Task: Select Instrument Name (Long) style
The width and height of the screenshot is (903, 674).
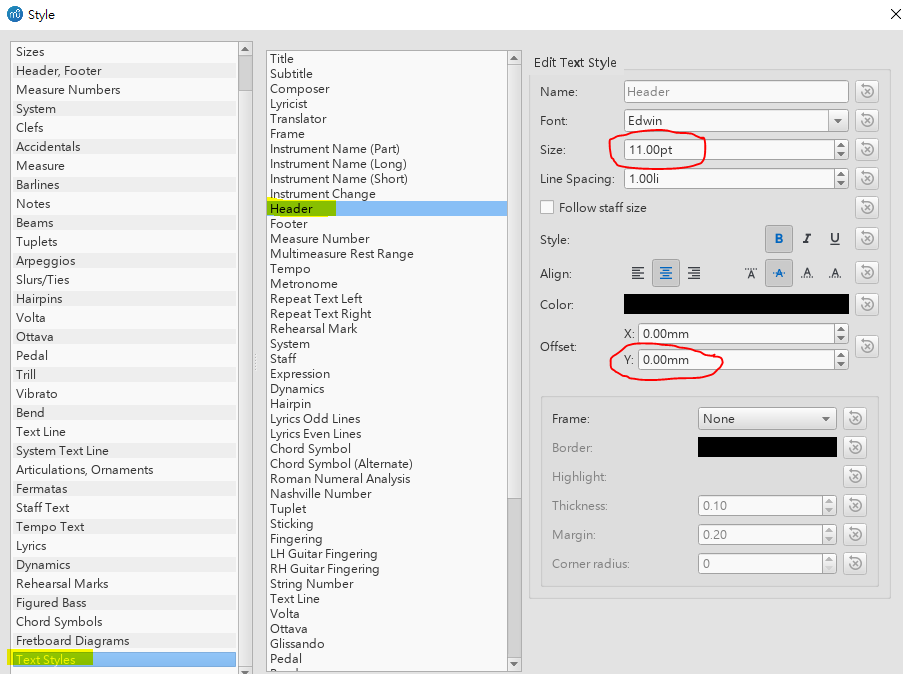Action: tap(387, 164)
